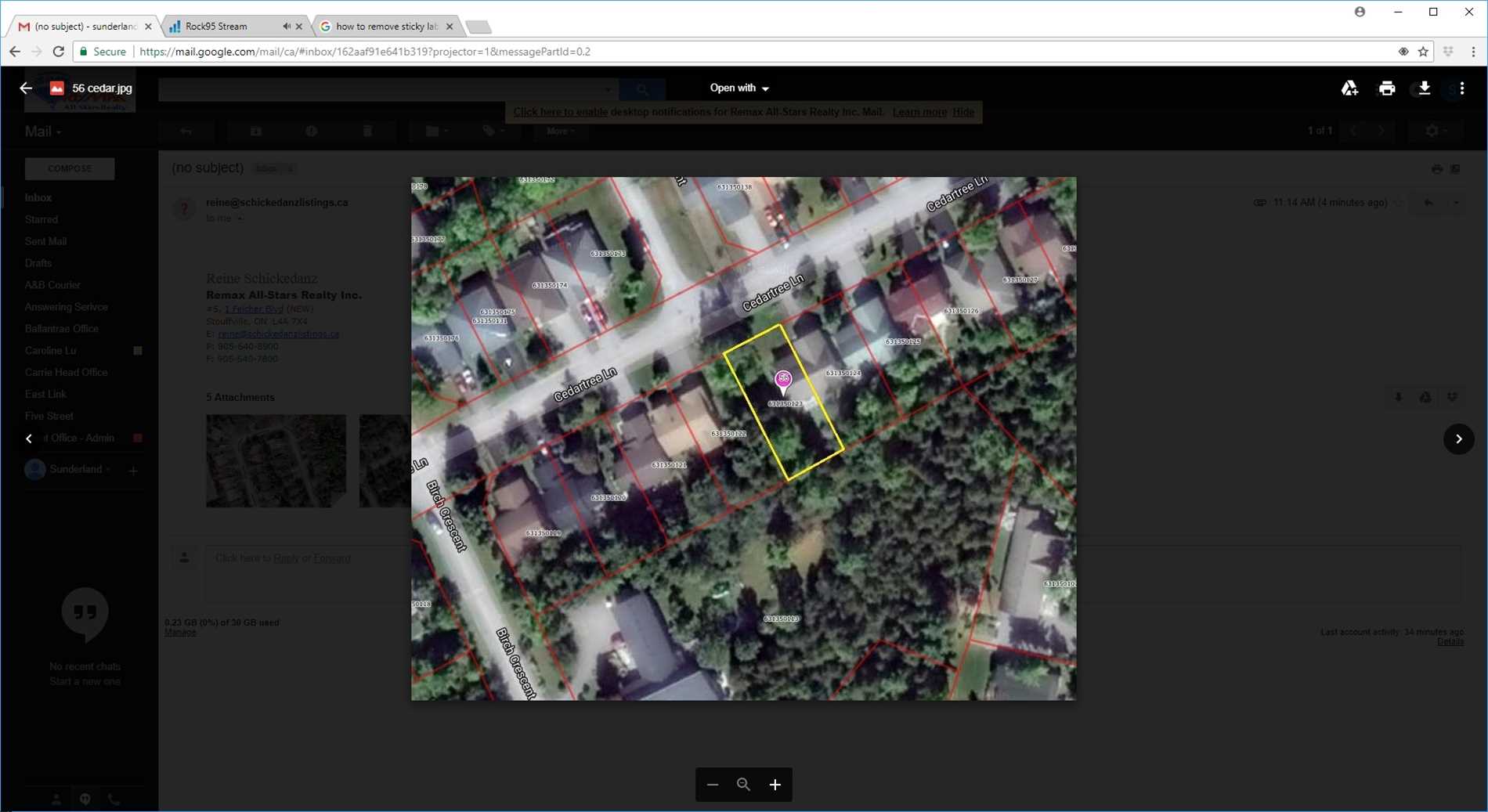Select the Five Street label
The image size is (1488, 812).
tap(49, 417)
